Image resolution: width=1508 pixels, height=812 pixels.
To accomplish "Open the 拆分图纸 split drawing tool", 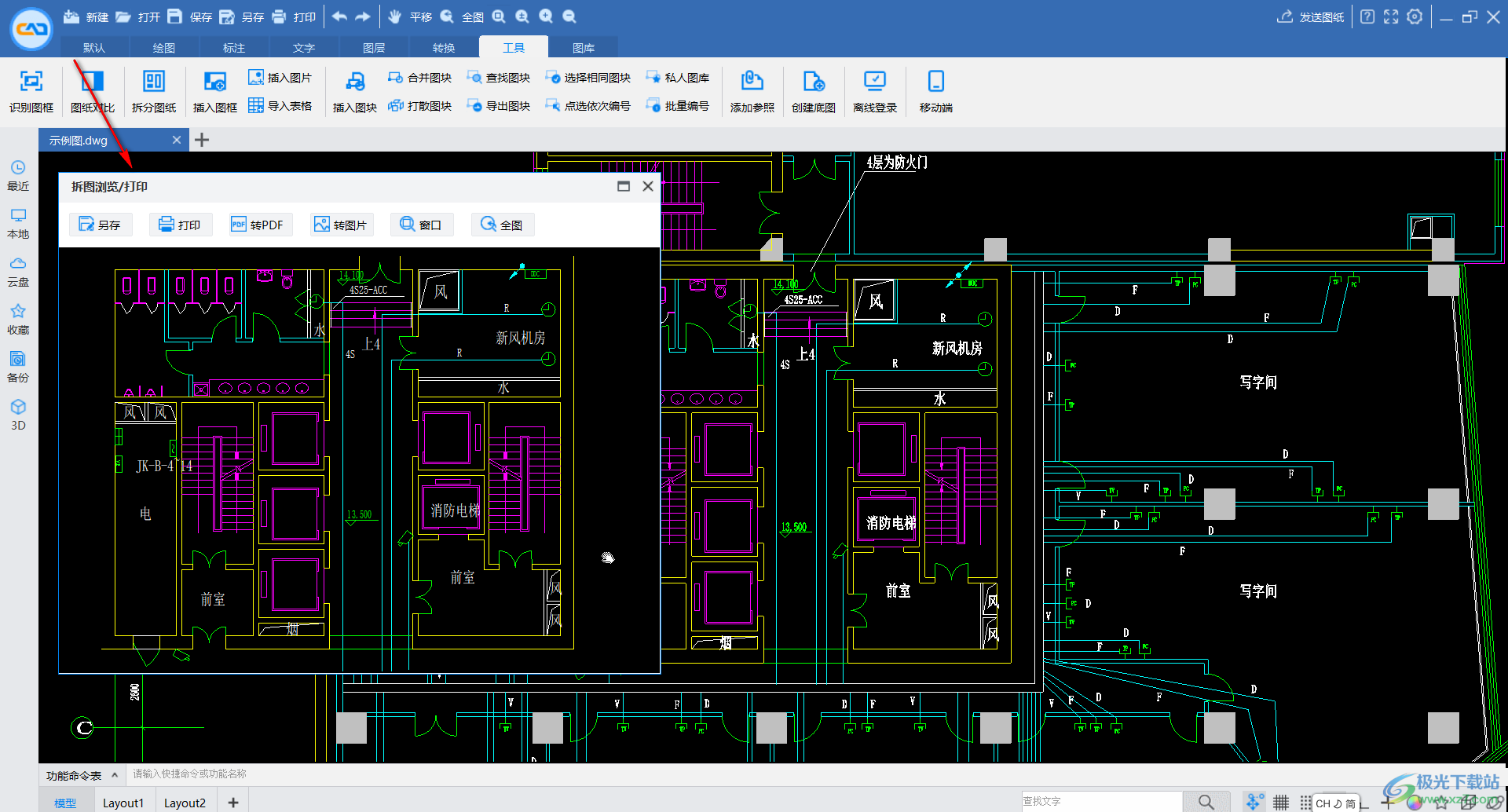I will 153,82.
